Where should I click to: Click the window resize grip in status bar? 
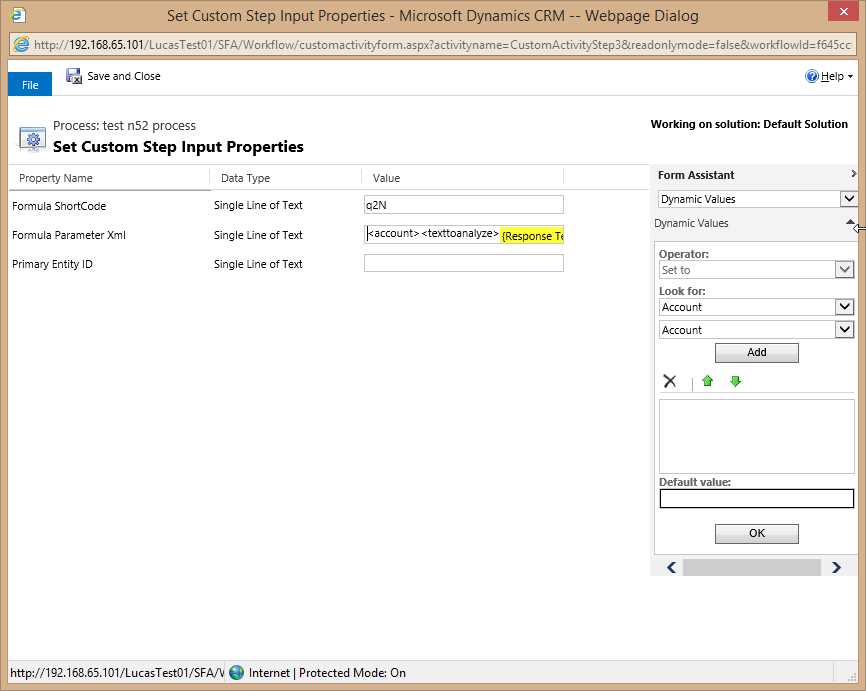coord(851,676)
